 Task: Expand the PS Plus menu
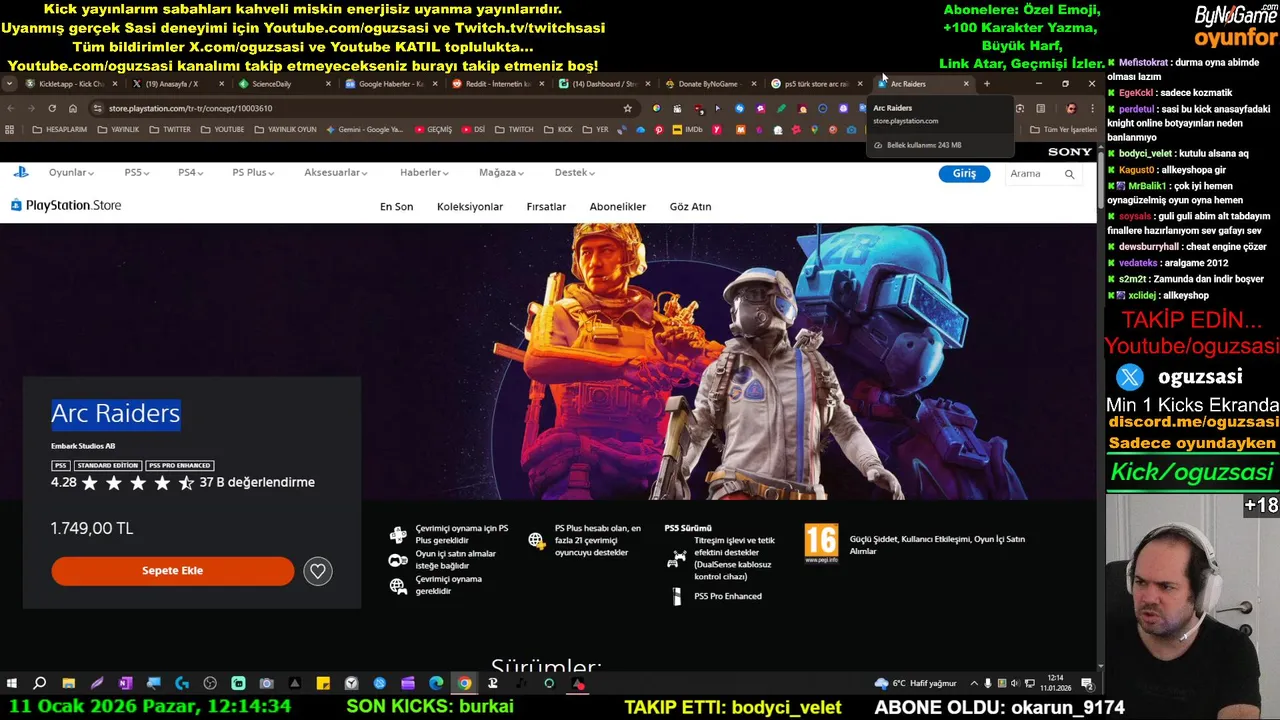point(253,173)
